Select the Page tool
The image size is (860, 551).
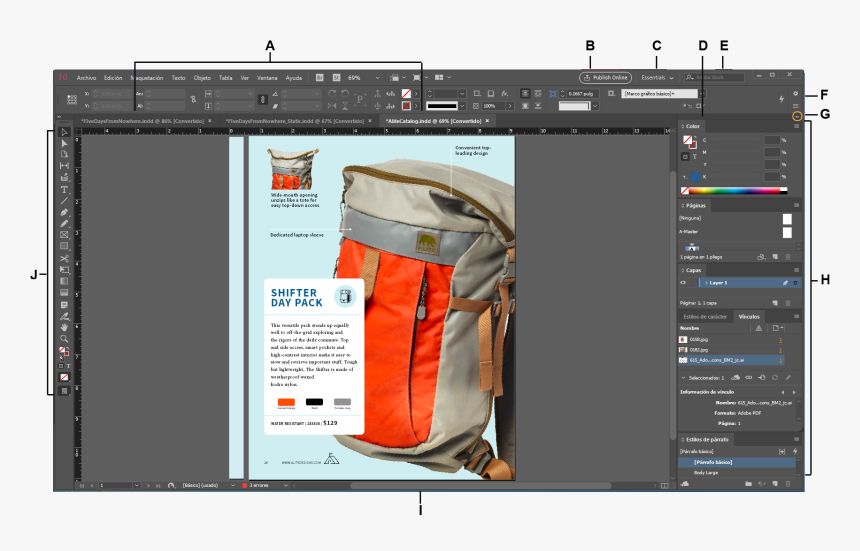click(x=64, y=155)
